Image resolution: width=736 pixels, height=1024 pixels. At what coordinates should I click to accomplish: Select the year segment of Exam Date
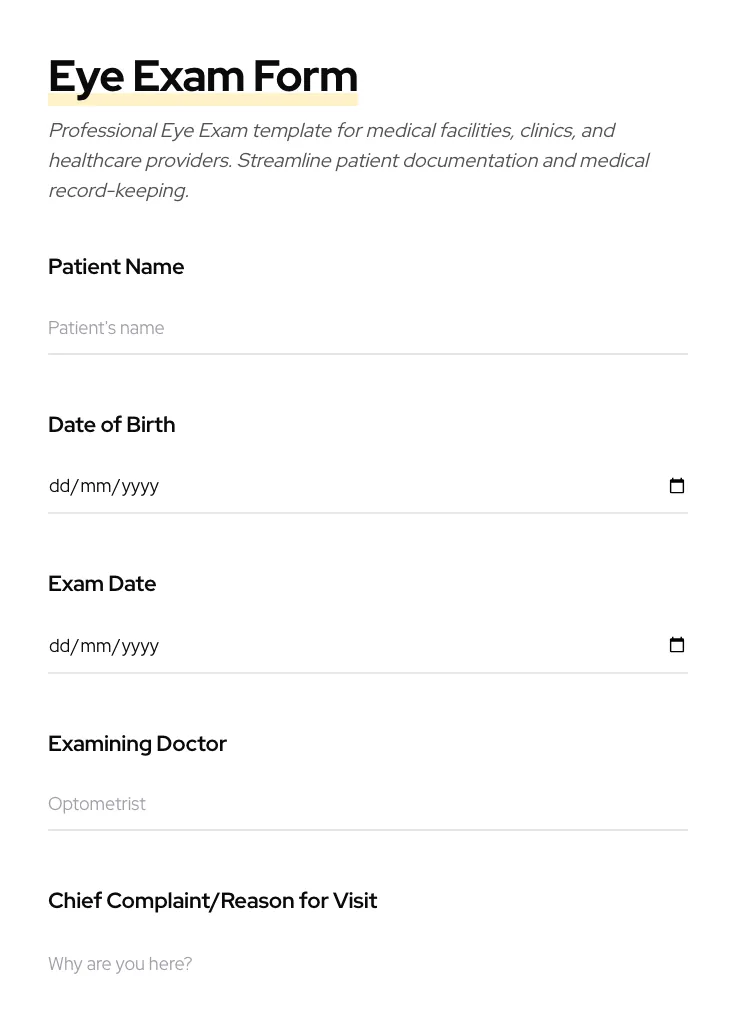140,646
